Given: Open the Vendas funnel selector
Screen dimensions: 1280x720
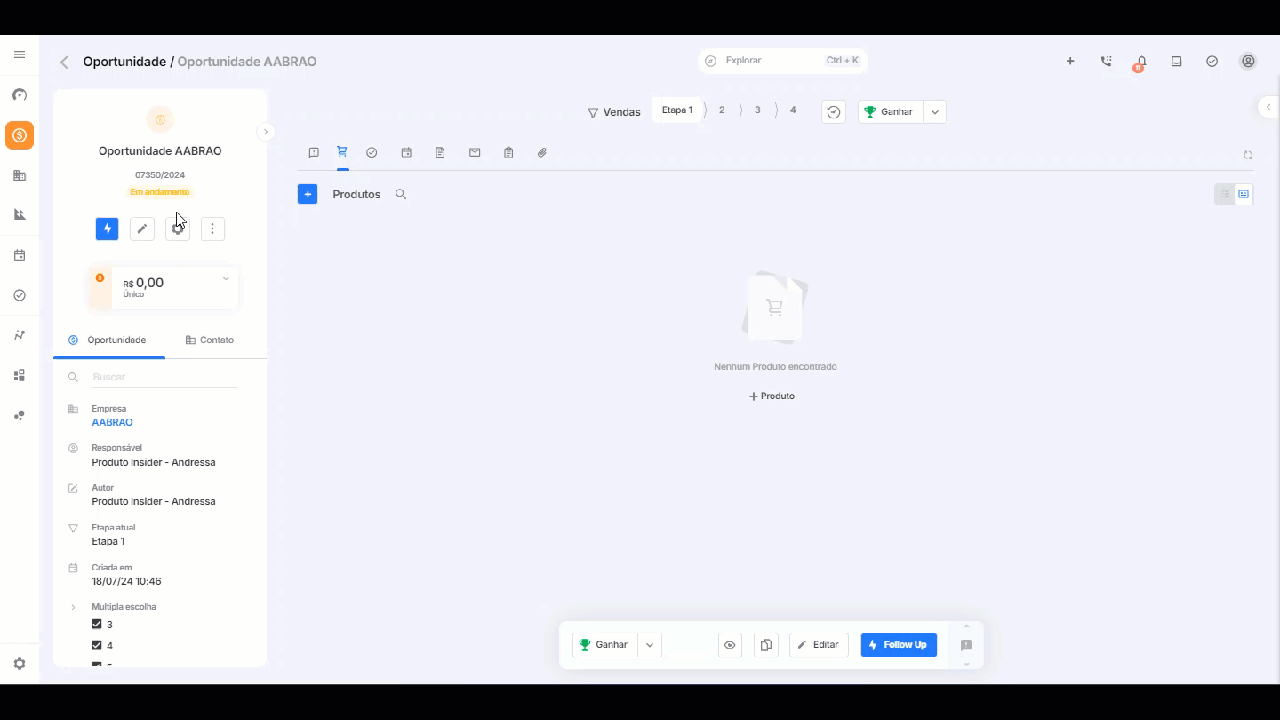Looking at the screenshot, I should [x=614, y=112].
